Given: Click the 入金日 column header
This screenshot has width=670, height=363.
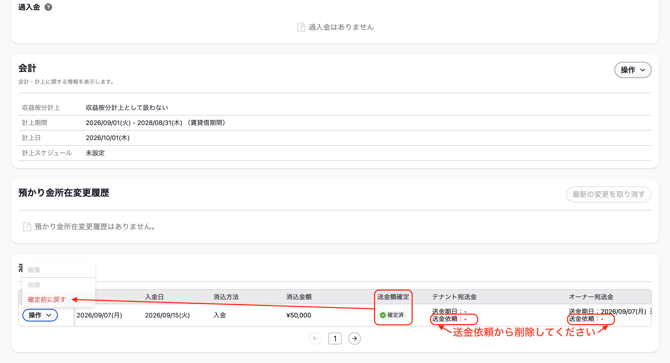Looking at the screenshot, I should pos(154,297).
